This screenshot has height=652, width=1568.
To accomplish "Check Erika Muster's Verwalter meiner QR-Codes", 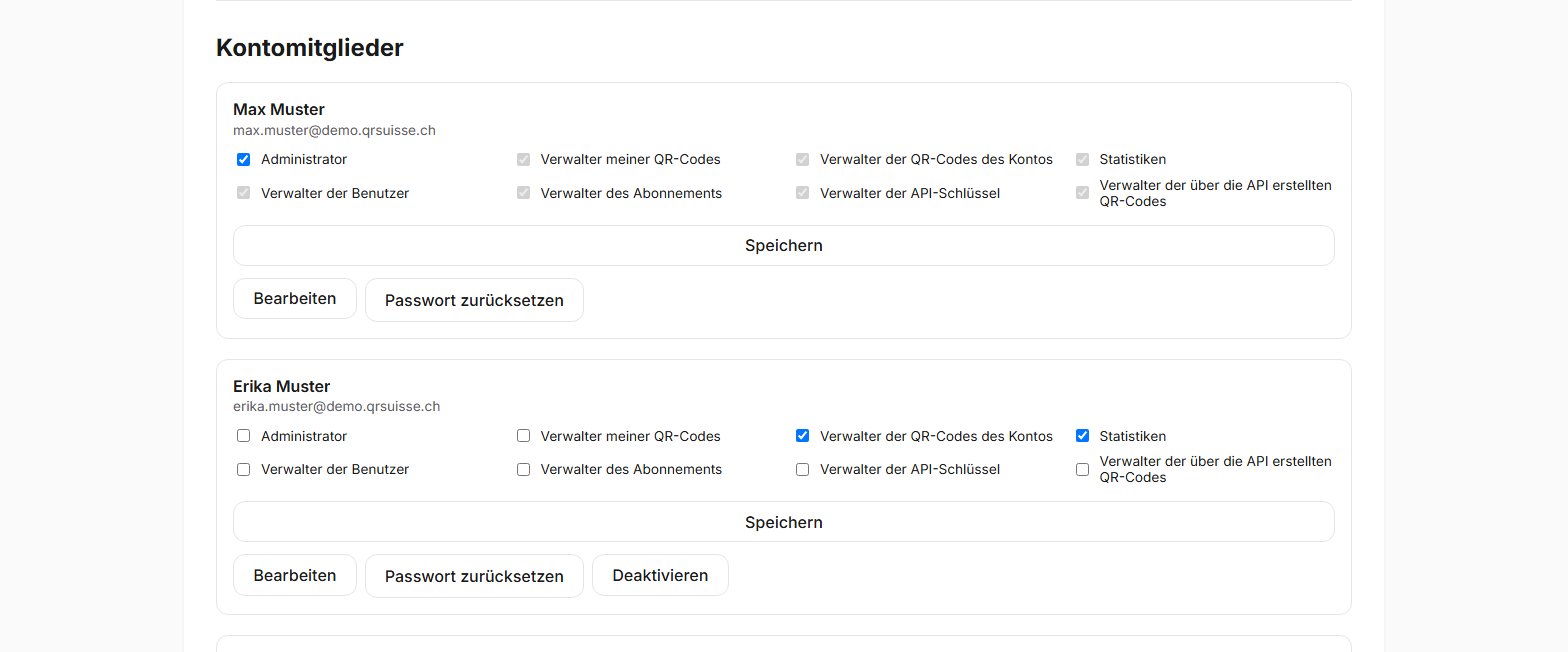I will point(523,436).
